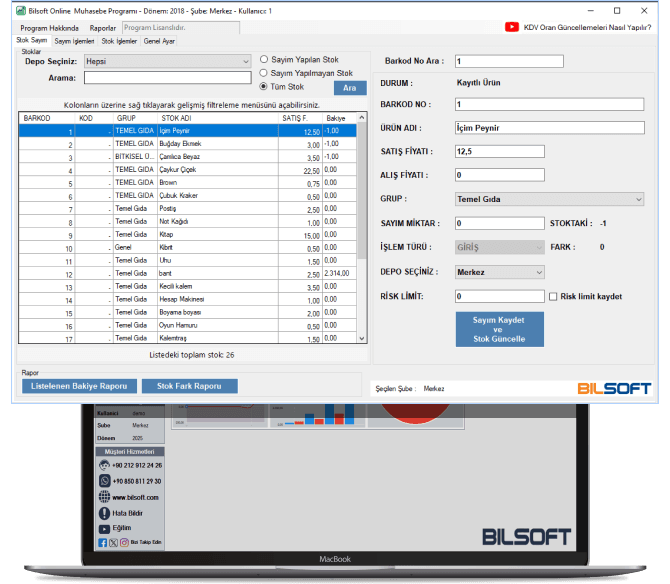Enable Risk limit kaydet checkbox
The image size is (670, 584).
(553, 296)
